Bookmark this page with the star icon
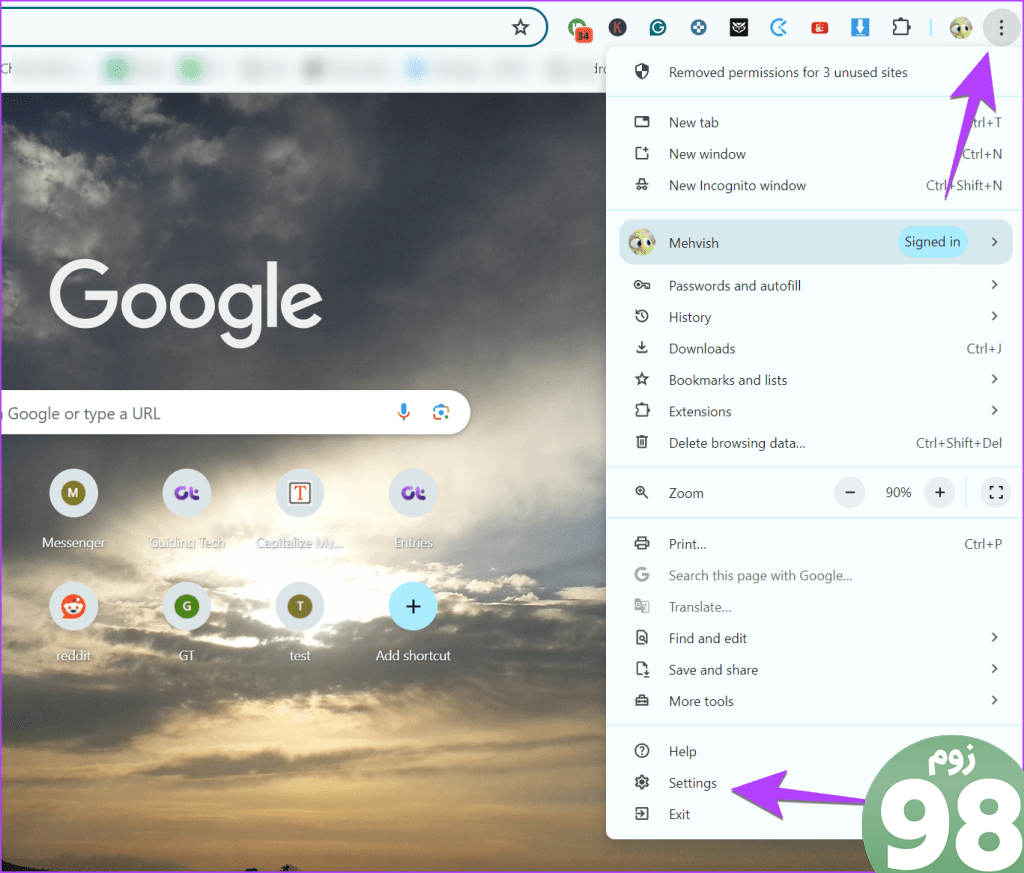1024x873 pixels. 520,27
